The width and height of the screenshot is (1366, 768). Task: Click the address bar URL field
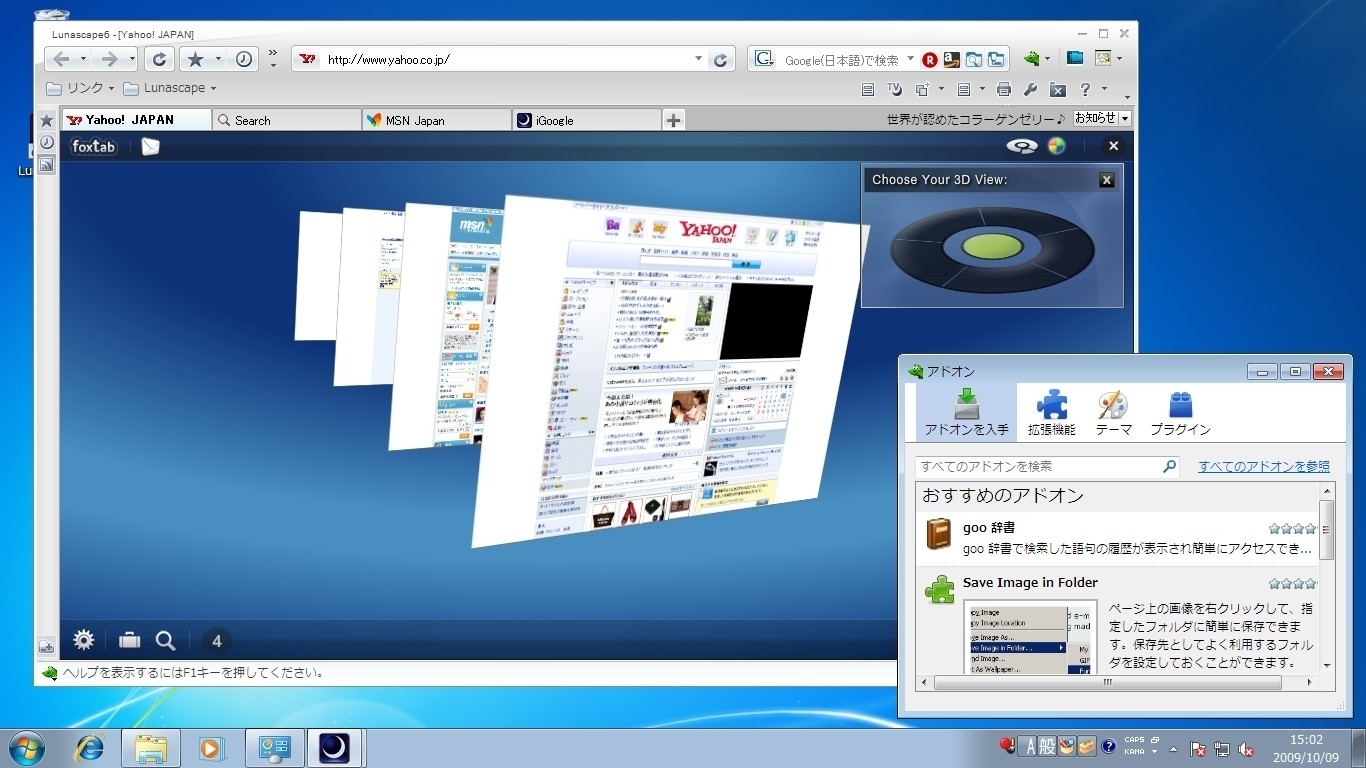(508, 60)
